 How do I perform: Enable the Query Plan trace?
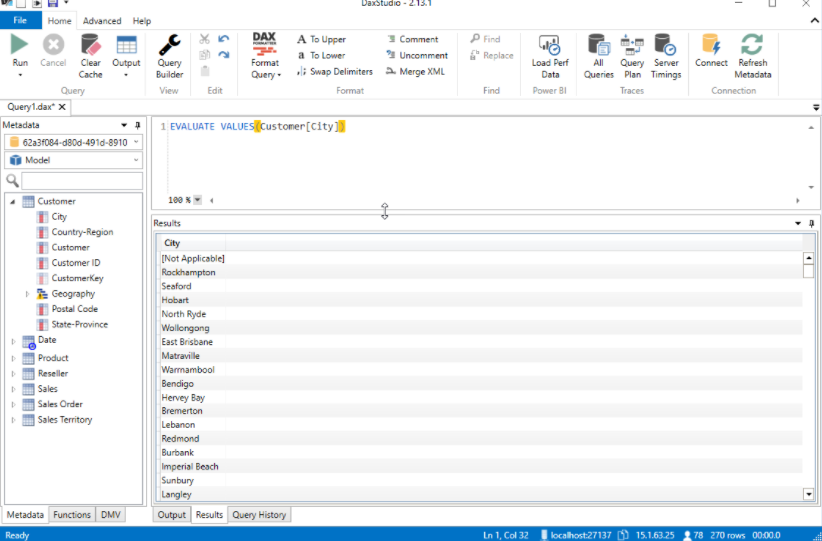point(632,57)
